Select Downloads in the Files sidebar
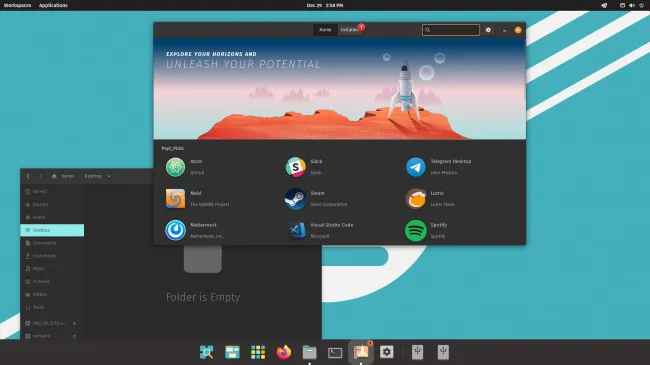 [x=52, y=256]
